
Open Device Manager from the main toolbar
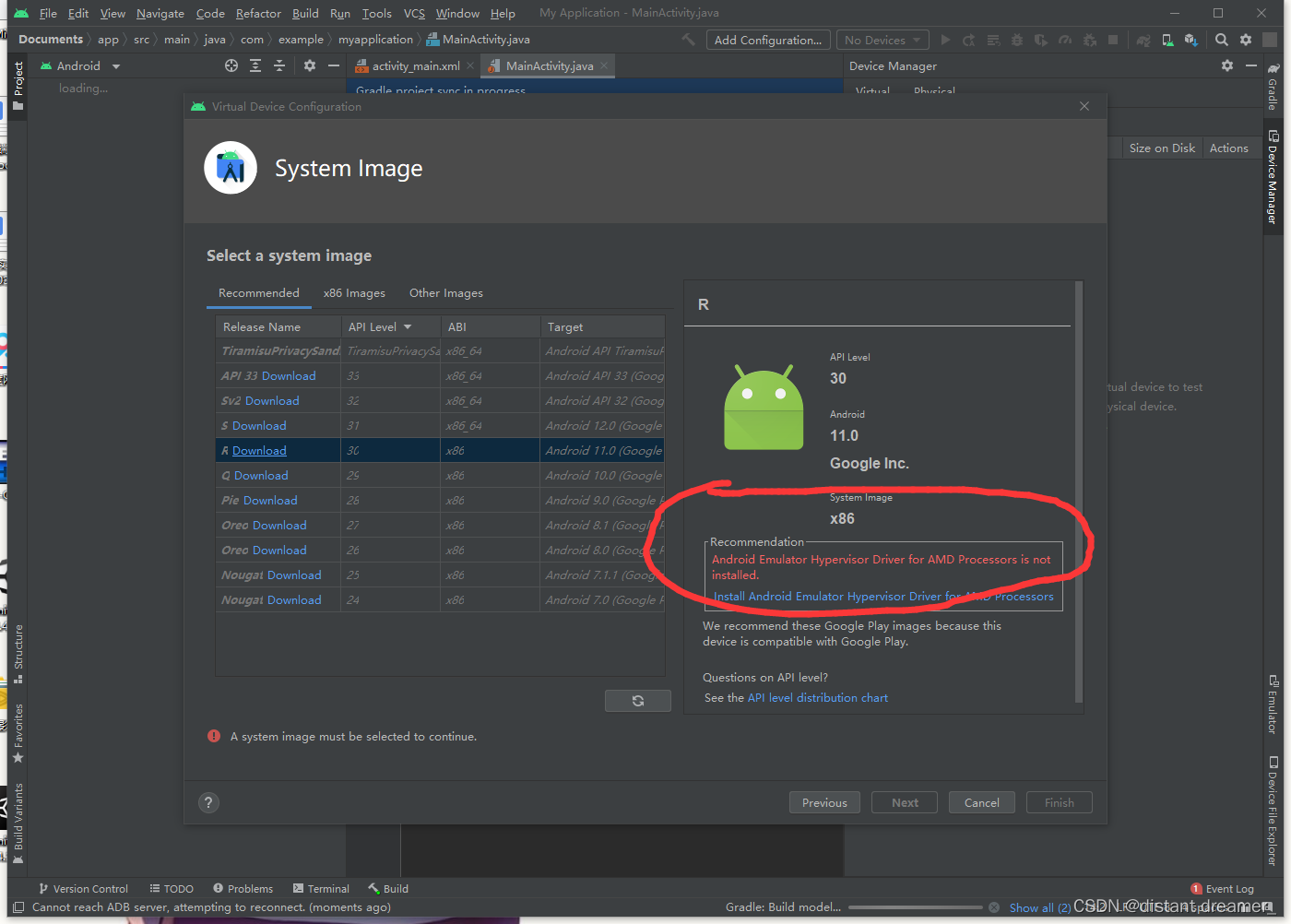[1167, 40]
